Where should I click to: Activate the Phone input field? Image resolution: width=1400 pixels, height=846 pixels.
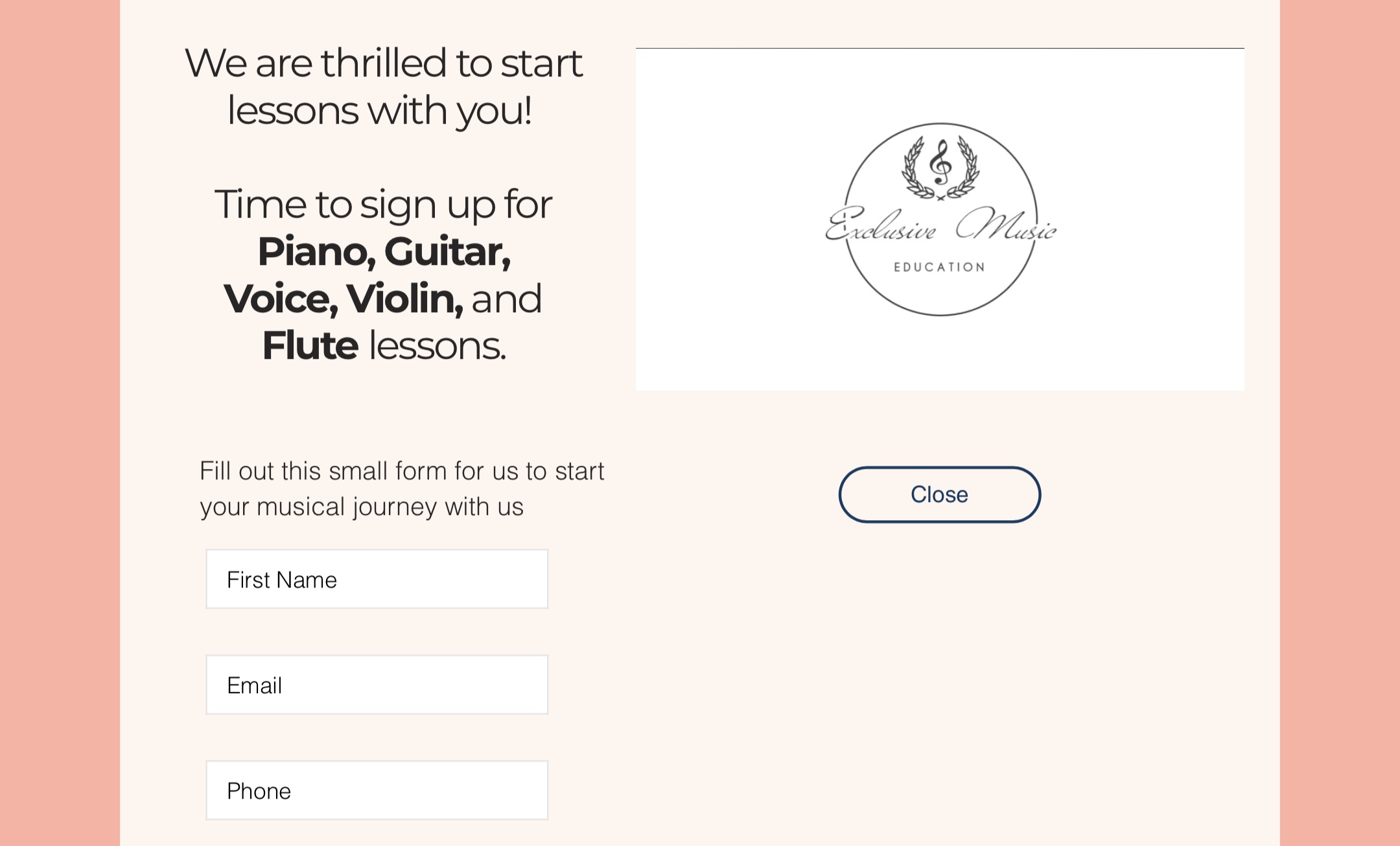[377, 790]
